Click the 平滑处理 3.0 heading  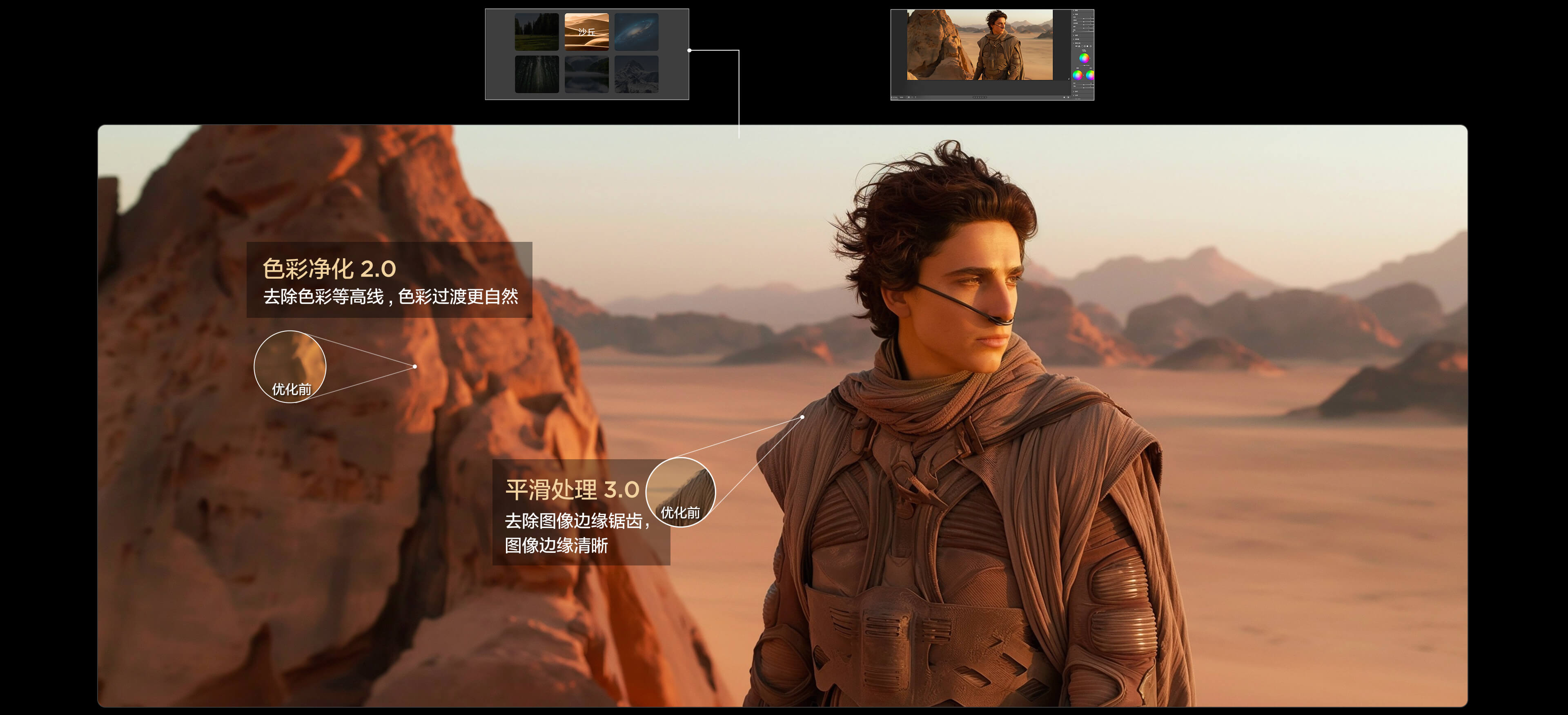[x=572, y=489]
